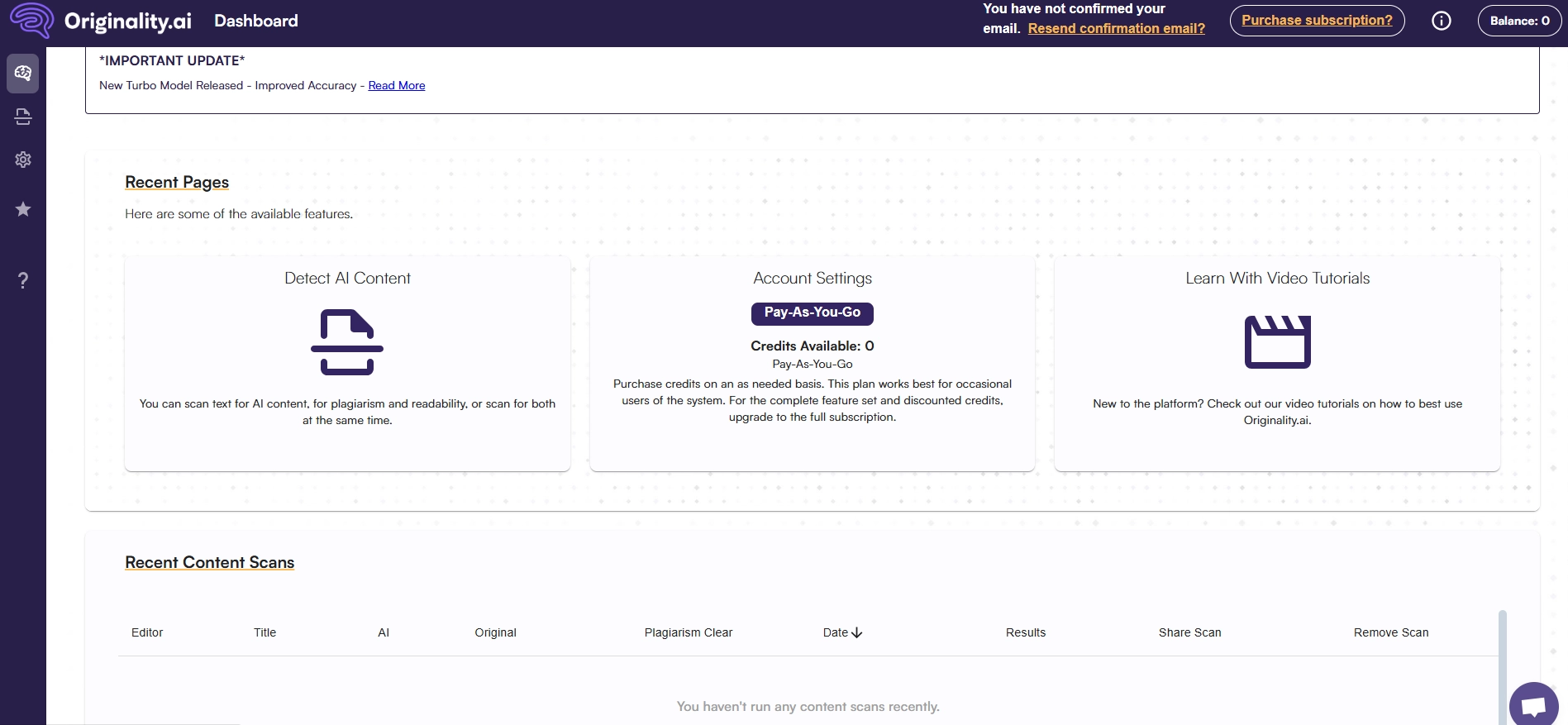This screenshot has width=1568, height=725.
Task: Click the Results column header
Action: (x=1026, y=632)
